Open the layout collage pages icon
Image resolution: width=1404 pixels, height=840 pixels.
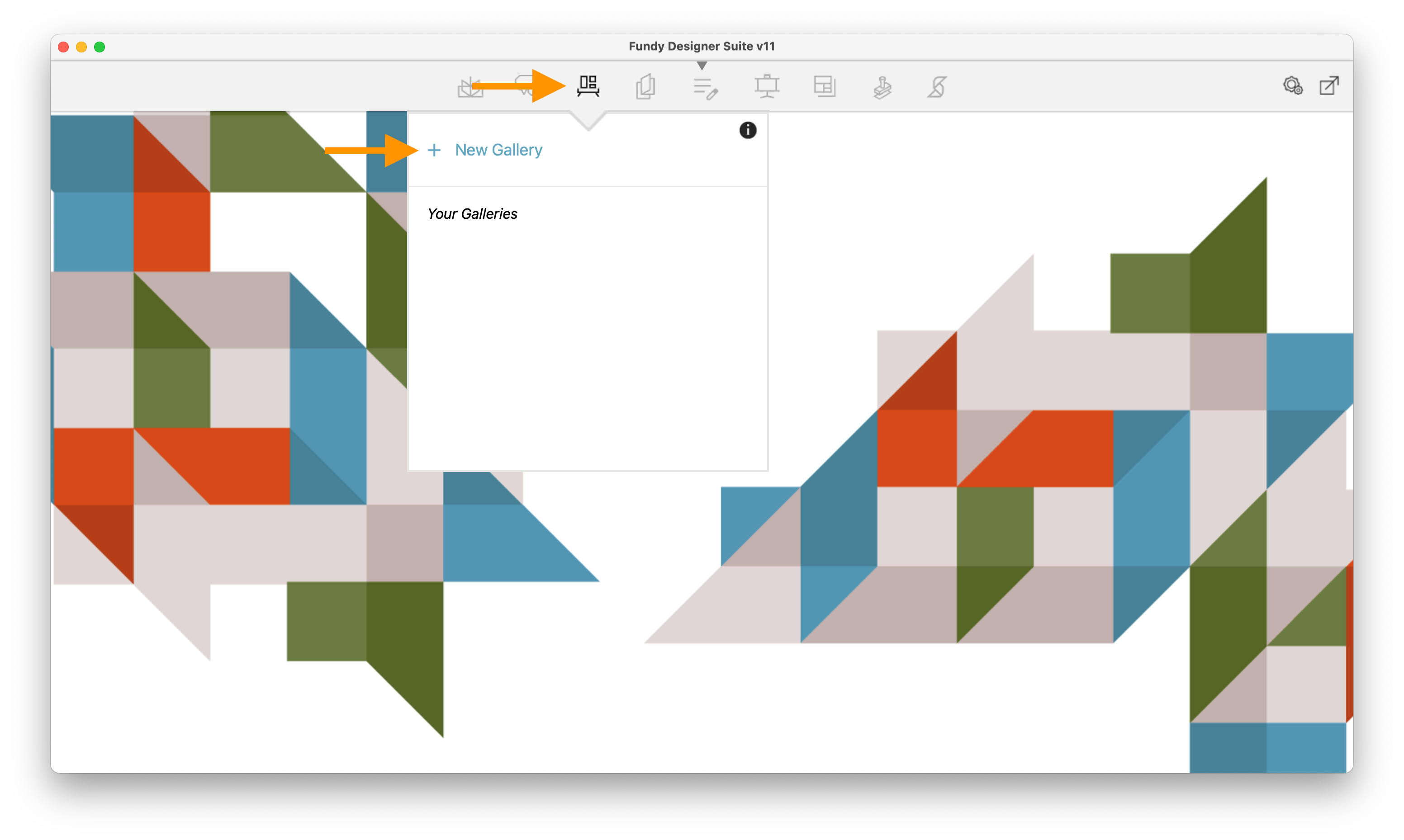pyautogui.click(x=824, y=87)
